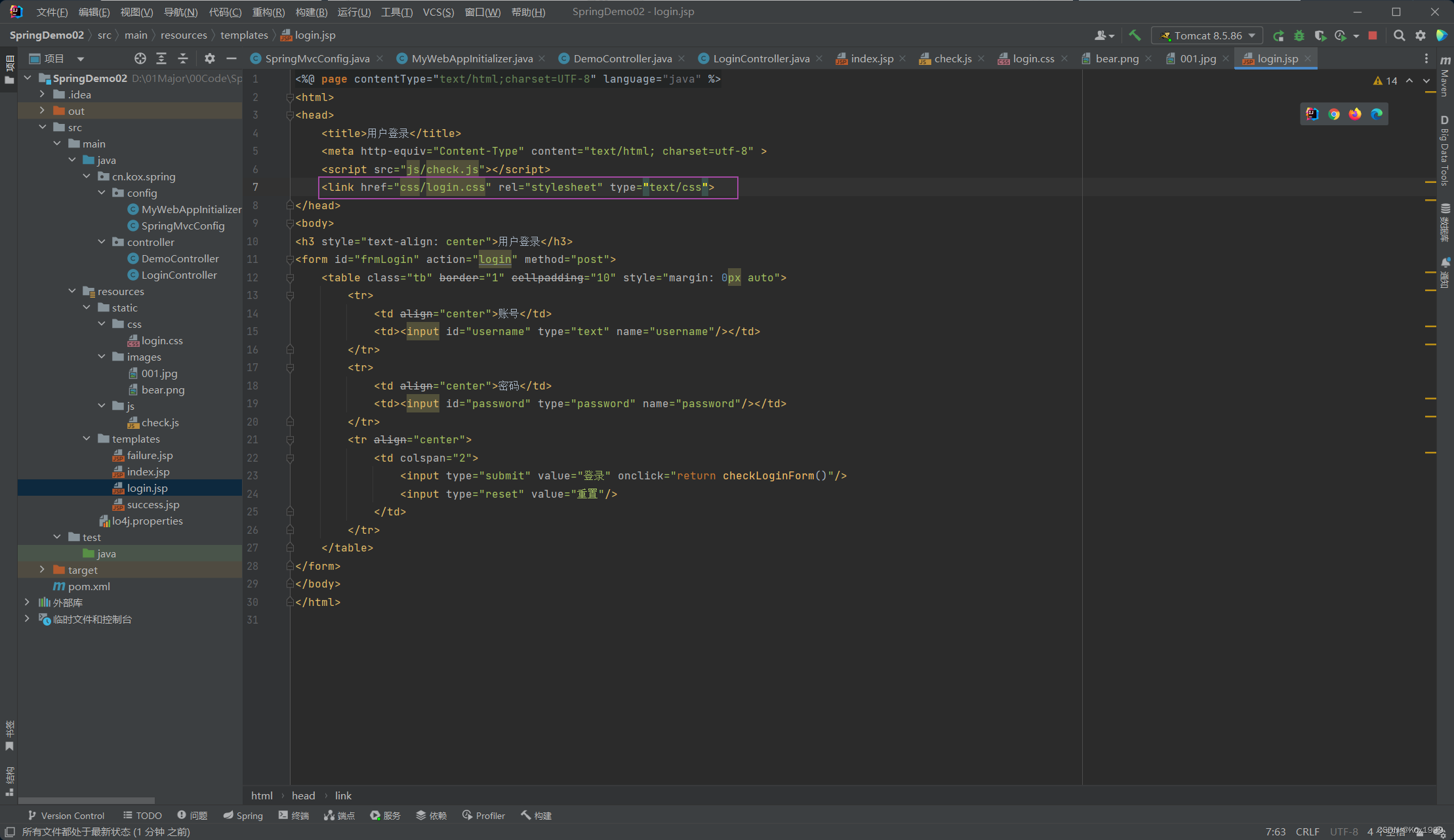Click the head breadcrumb below editor

coord(303,795)
